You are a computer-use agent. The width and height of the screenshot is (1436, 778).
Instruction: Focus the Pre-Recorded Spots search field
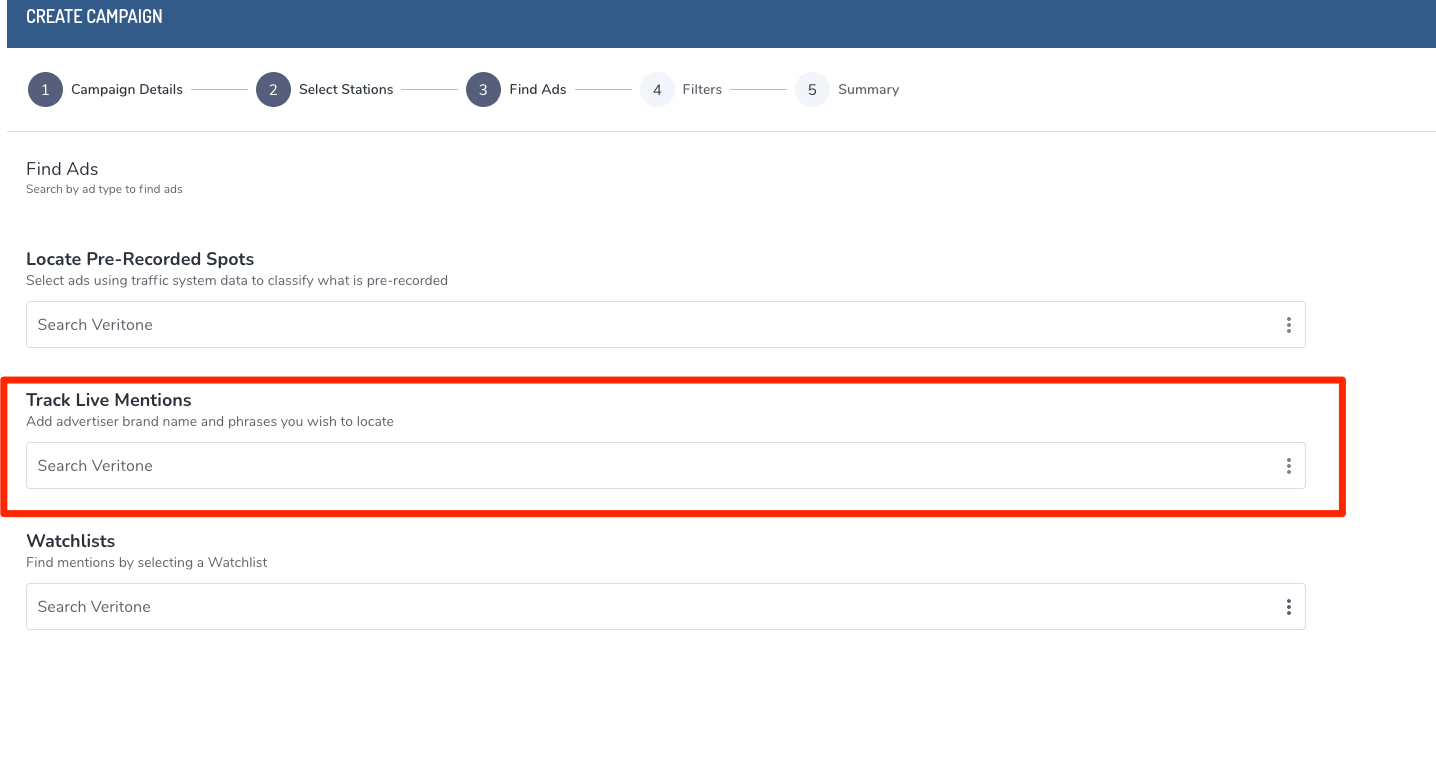(640, 325)
